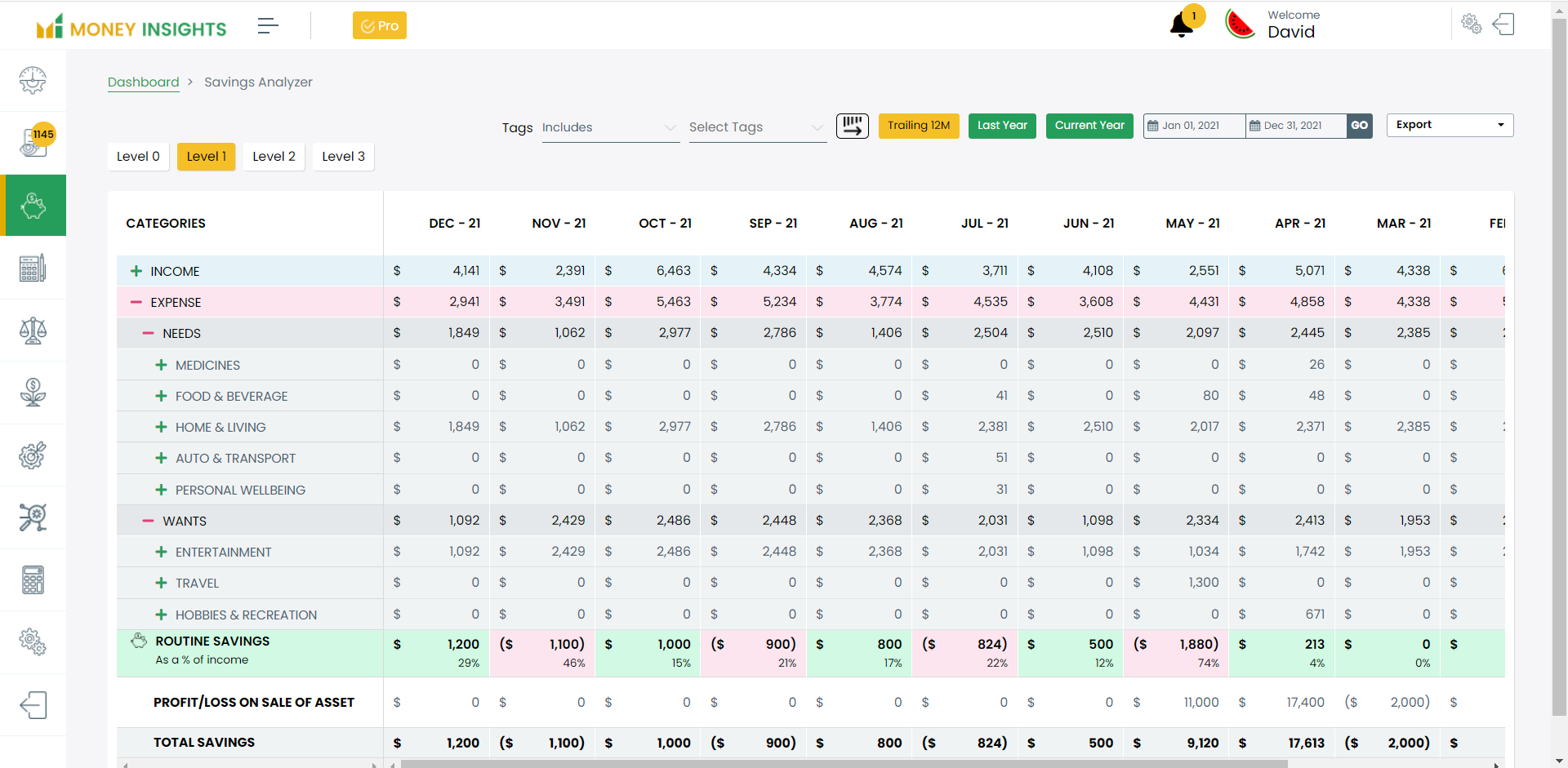Open the transactions icon with 1145 badge
The image size is (1568, 768).
click(33, 143)
